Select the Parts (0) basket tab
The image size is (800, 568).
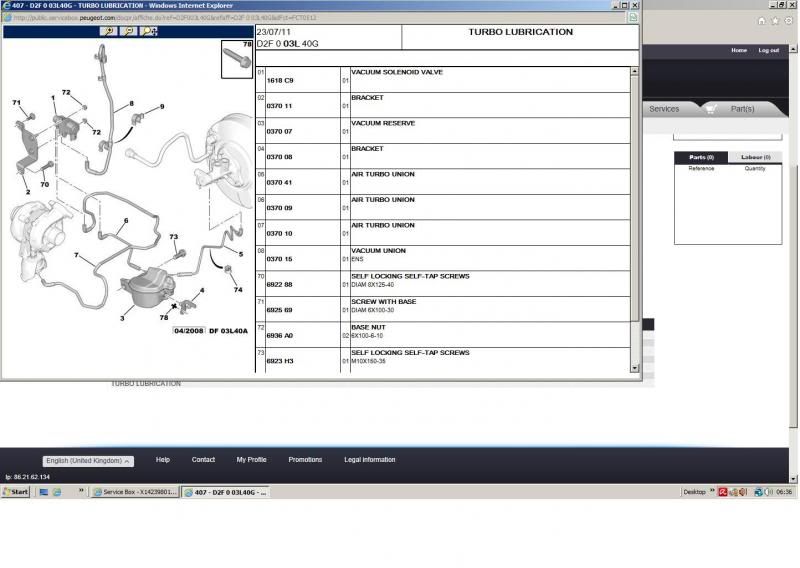[x=701, y=157]
